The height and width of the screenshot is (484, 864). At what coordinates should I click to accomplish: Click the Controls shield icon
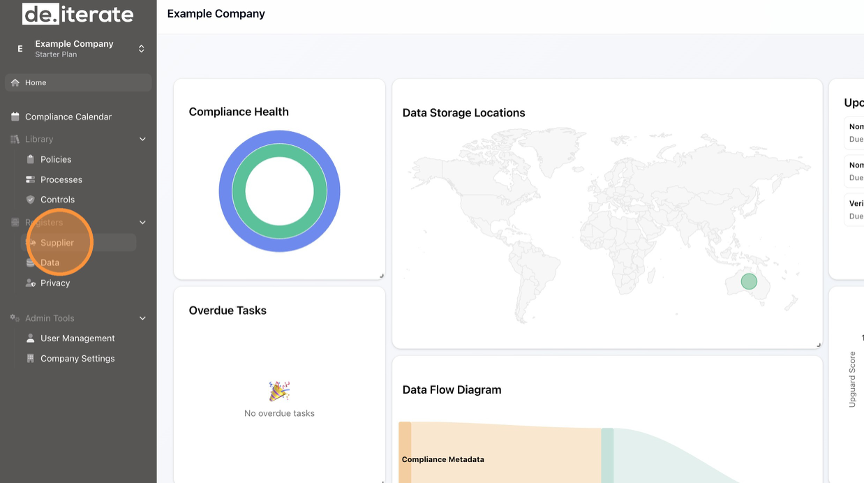pyautogui.click(x=30, y=200)
